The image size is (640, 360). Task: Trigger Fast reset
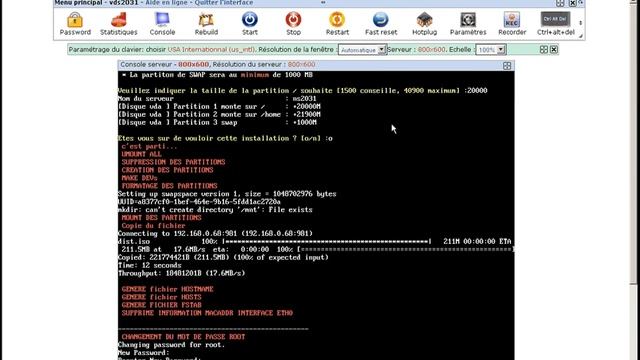click(381, 24)
